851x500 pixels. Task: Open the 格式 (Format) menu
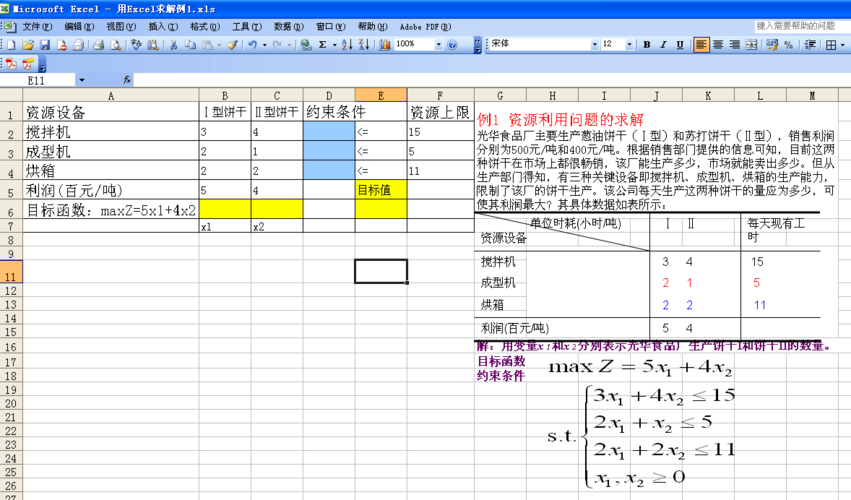click(205, 27)
